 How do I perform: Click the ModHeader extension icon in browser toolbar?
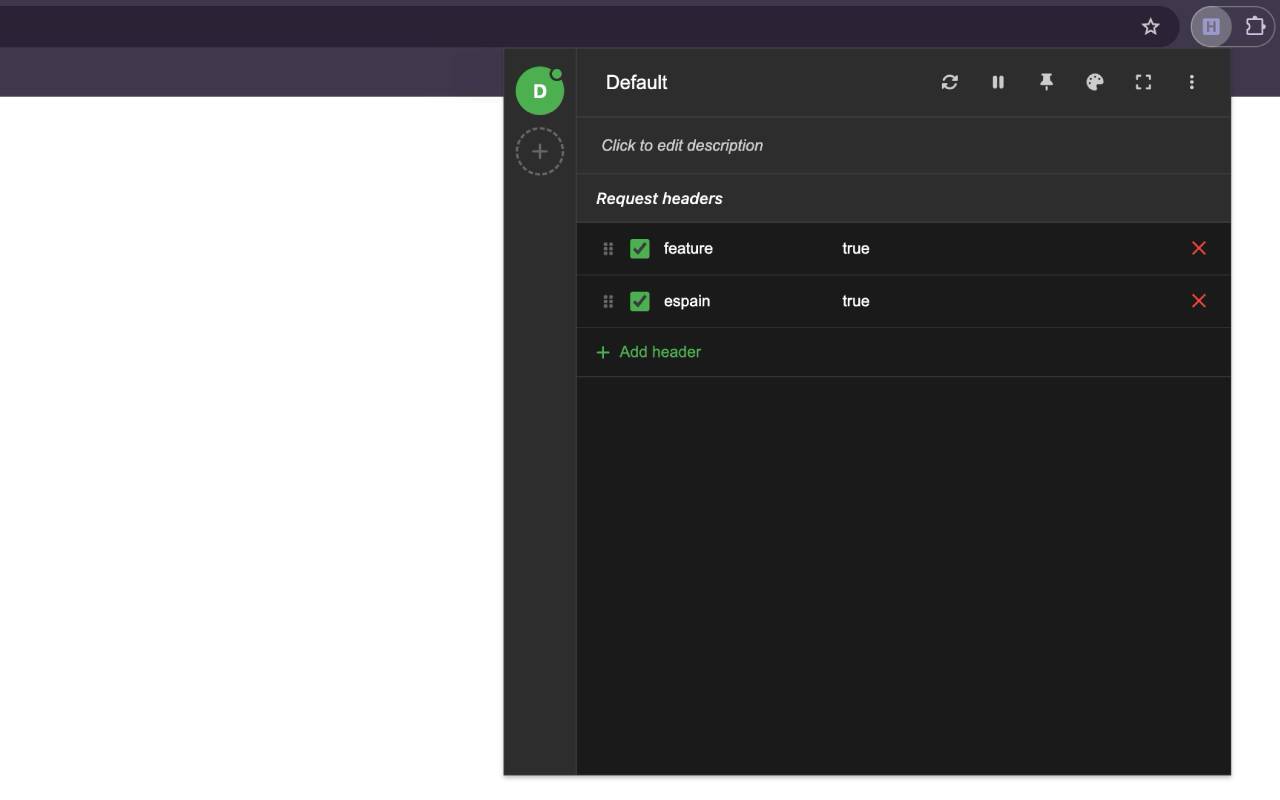point(1211,27)
